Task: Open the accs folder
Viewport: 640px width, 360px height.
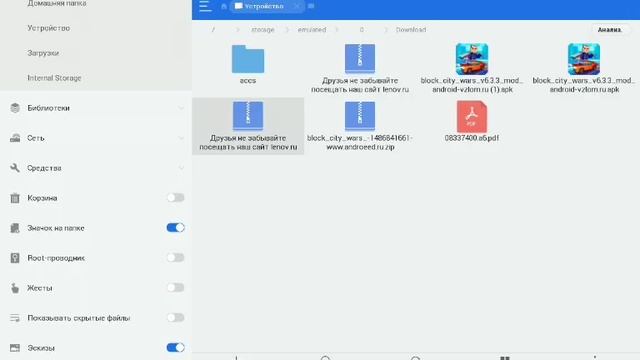Action: (248, 64)
